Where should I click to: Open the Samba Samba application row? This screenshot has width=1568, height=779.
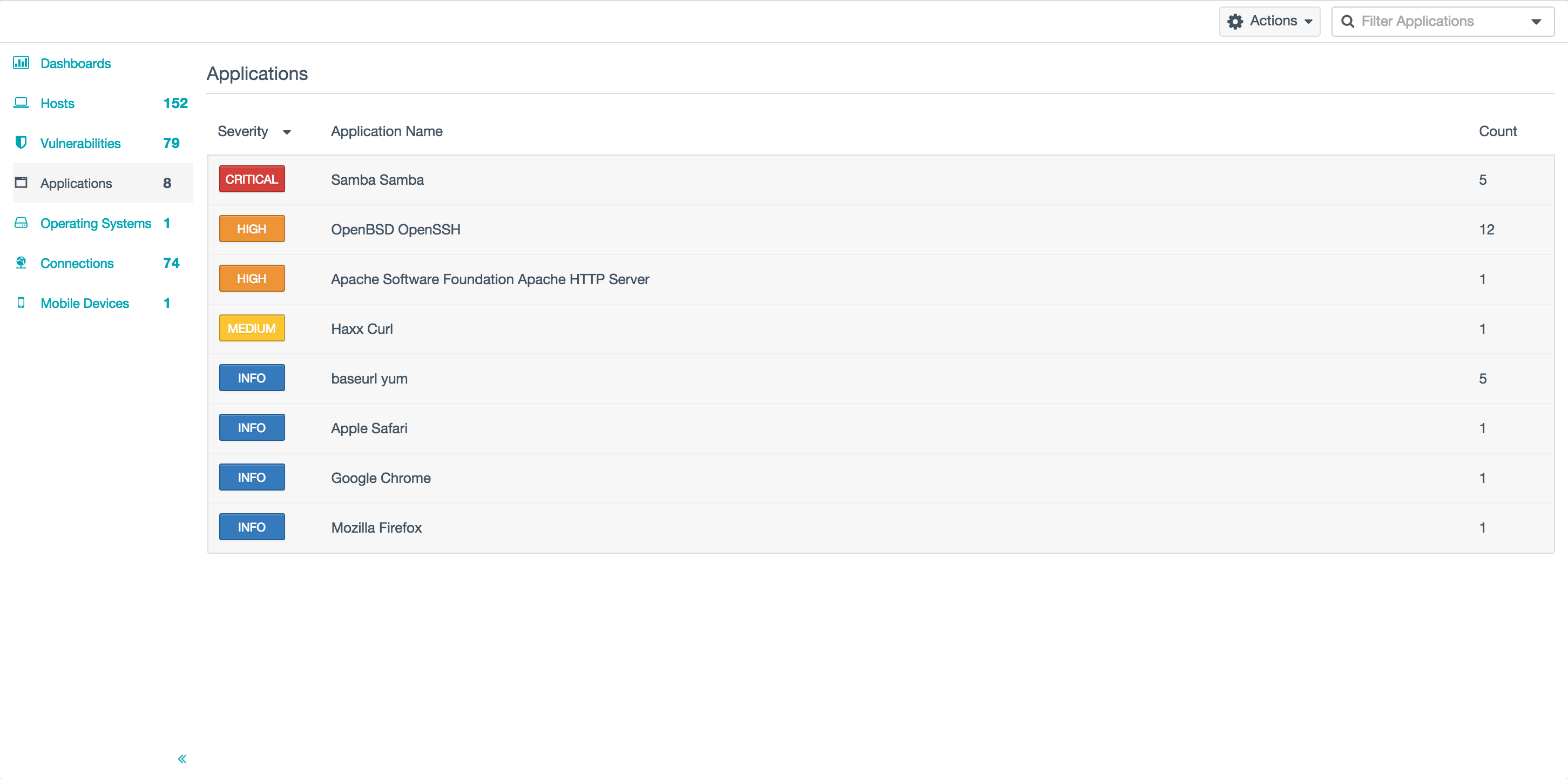pyautogui.click(x=377, y=180)
